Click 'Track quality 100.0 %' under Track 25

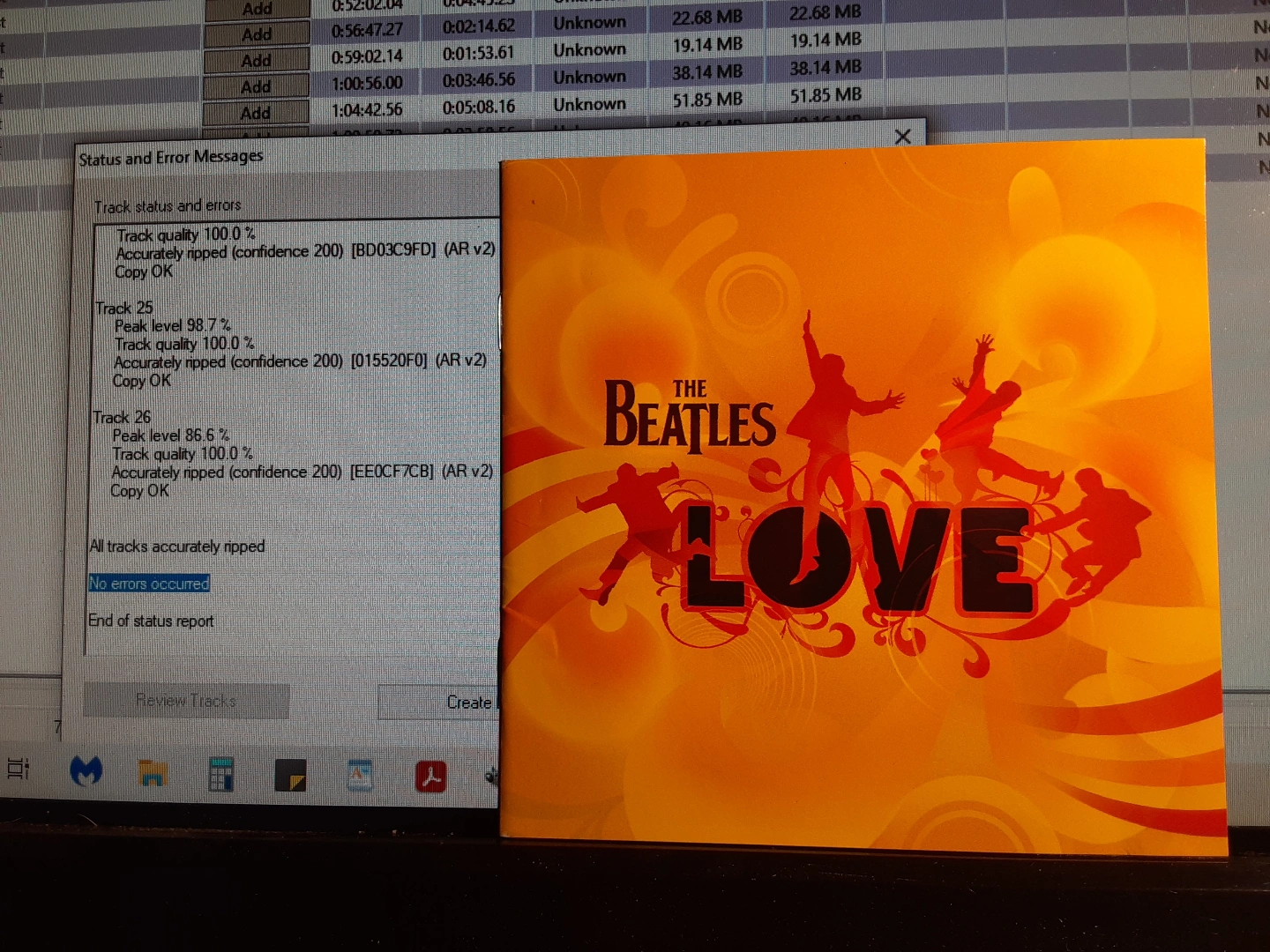point(184,344)
